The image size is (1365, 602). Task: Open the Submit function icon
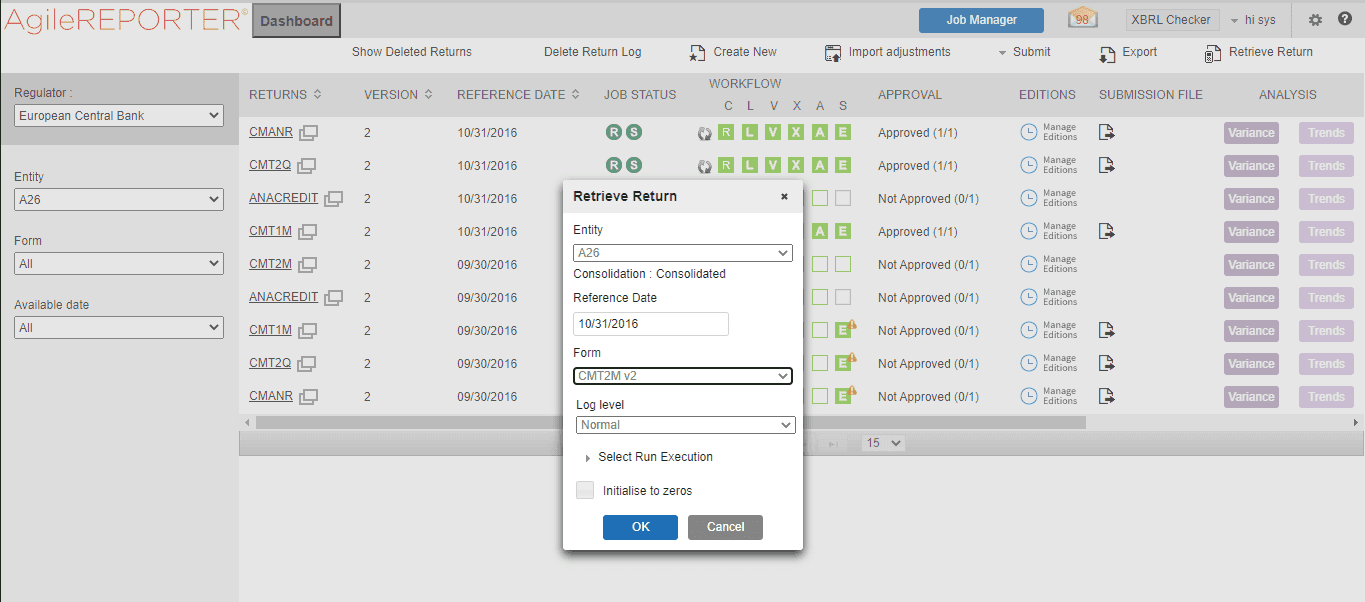click(1005, 52)
